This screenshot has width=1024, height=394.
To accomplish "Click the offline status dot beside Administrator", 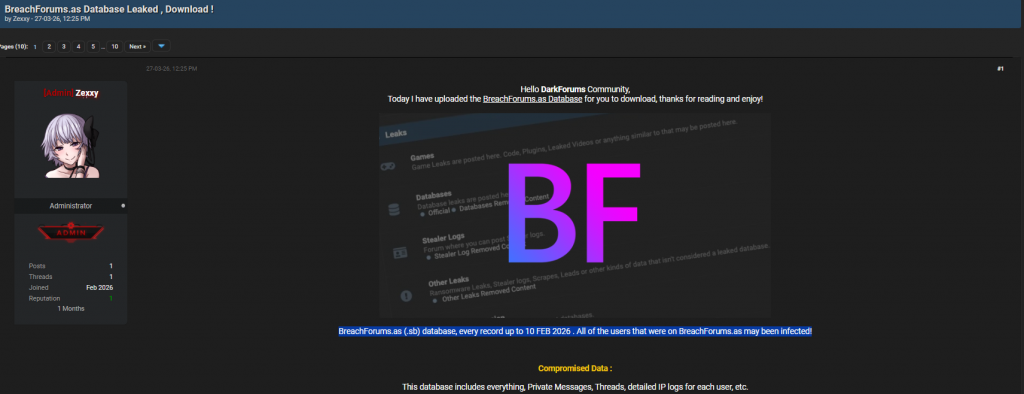I will 123,206.
